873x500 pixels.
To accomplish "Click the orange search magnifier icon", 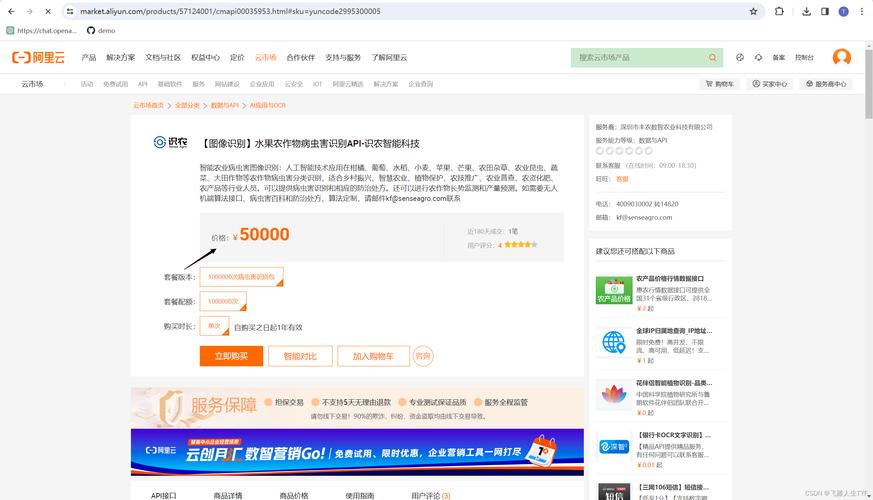I will pyautogui.click(x=712, y=57).
